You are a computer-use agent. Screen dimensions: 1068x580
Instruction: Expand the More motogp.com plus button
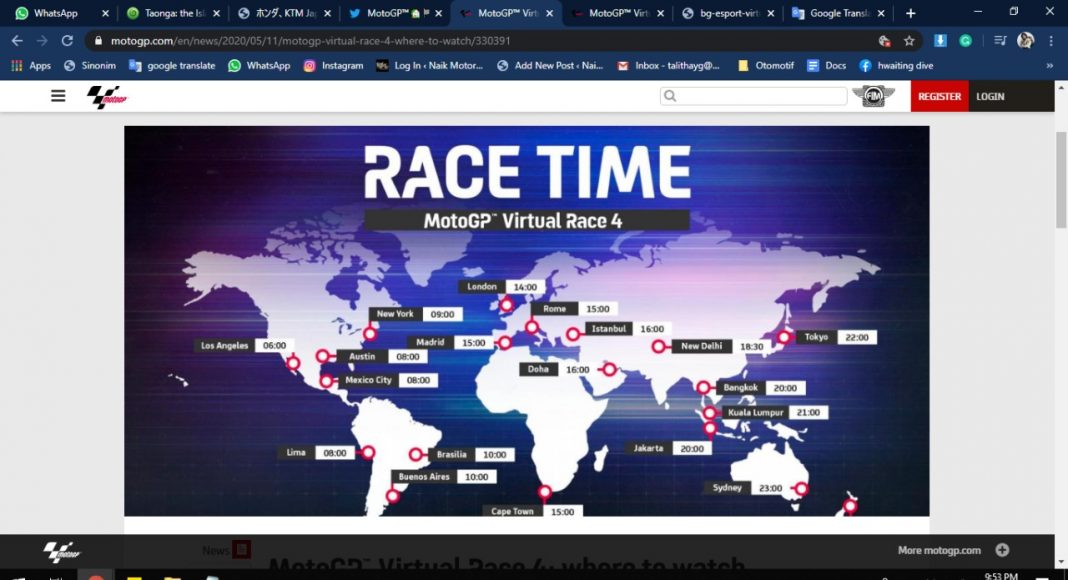tap(1002, 550)
